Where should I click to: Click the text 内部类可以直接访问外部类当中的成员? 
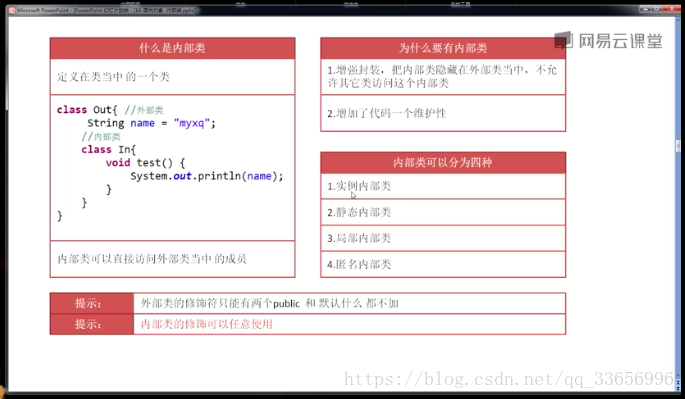point(152,259)
